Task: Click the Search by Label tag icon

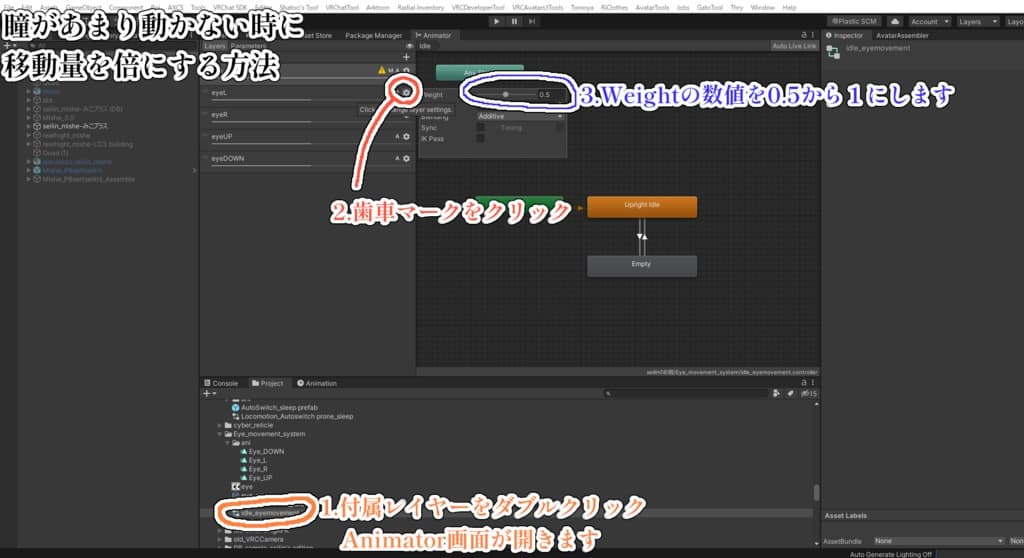Action: tap(790, 393)
